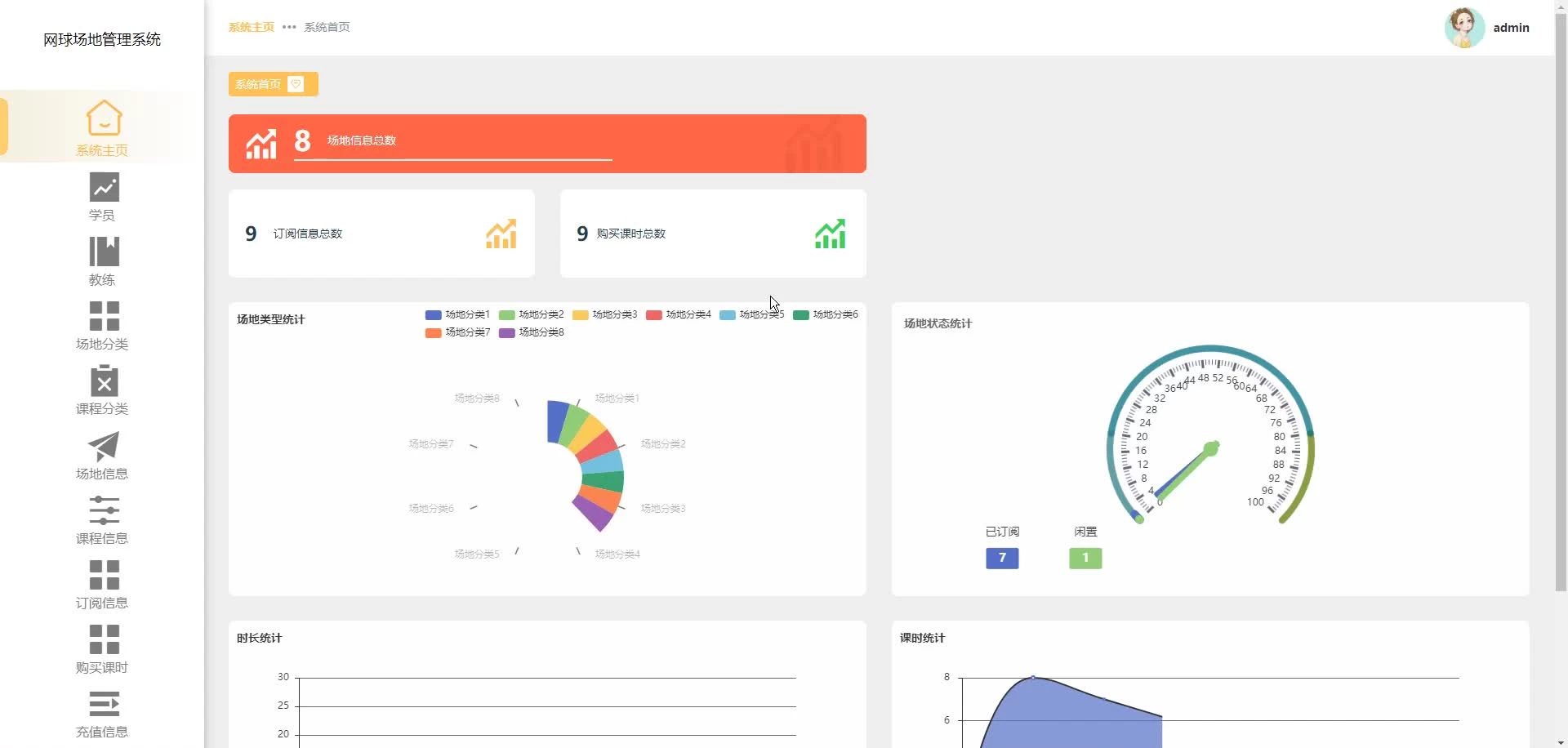Open 购买课时 sidebar icon

(104, 639)
